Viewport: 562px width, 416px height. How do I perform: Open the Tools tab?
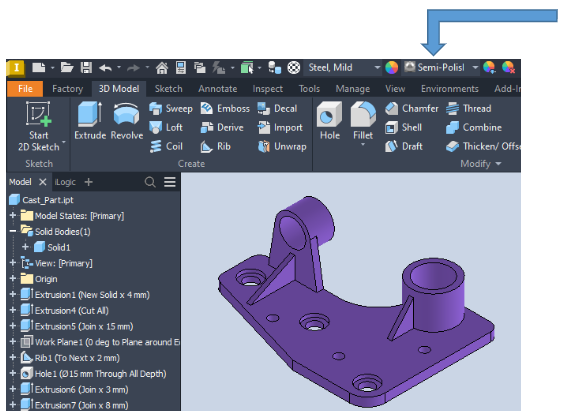click(309, 89)
